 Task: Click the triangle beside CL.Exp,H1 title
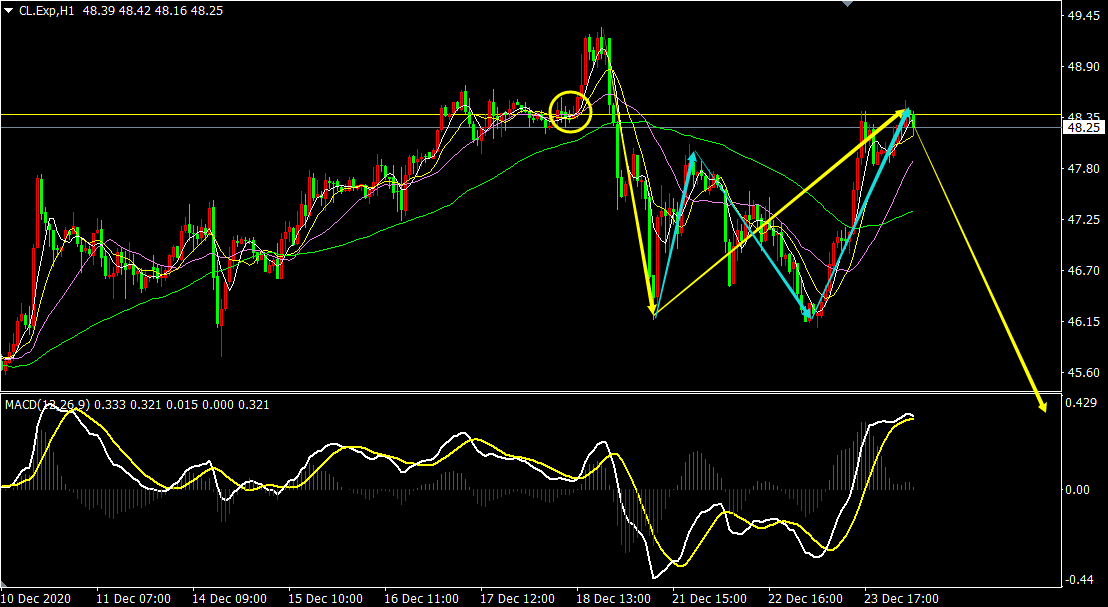8,11
